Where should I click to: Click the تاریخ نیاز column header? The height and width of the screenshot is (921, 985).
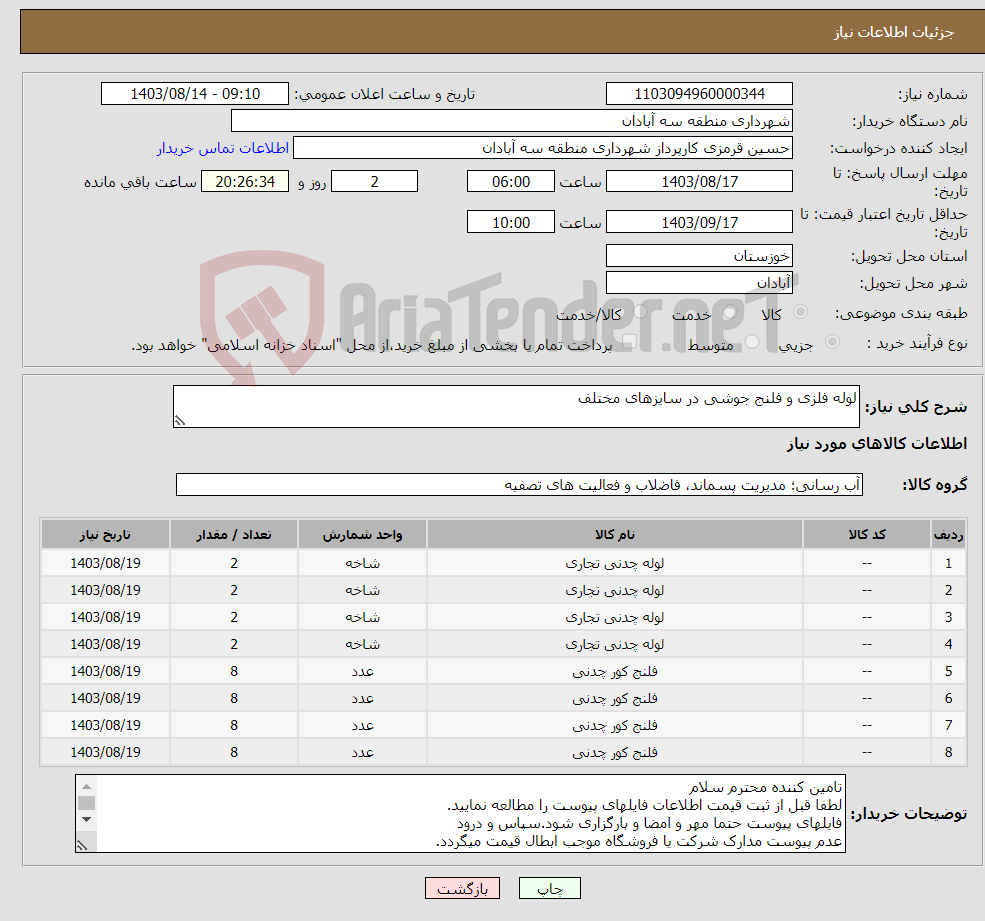105,534
